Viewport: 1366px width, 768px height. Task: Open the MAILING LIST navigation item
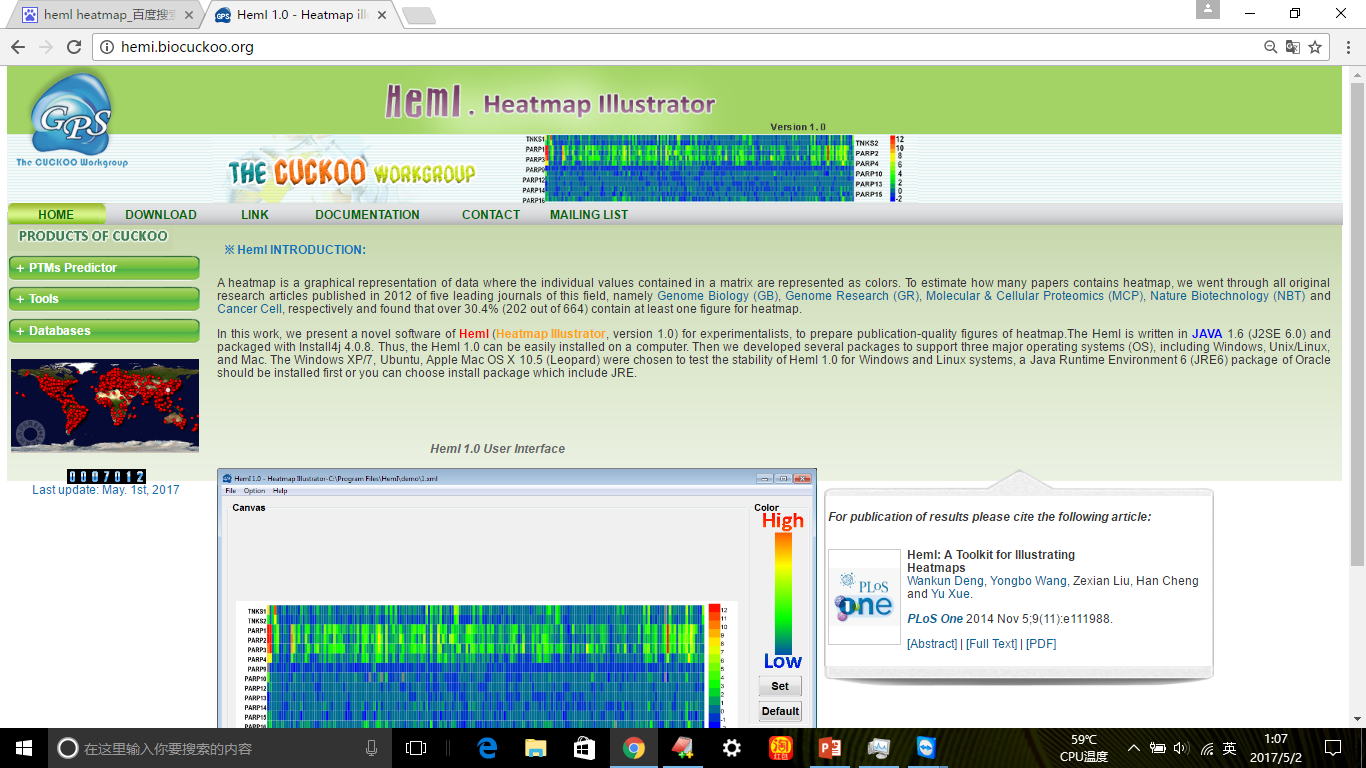coord(589,214)
